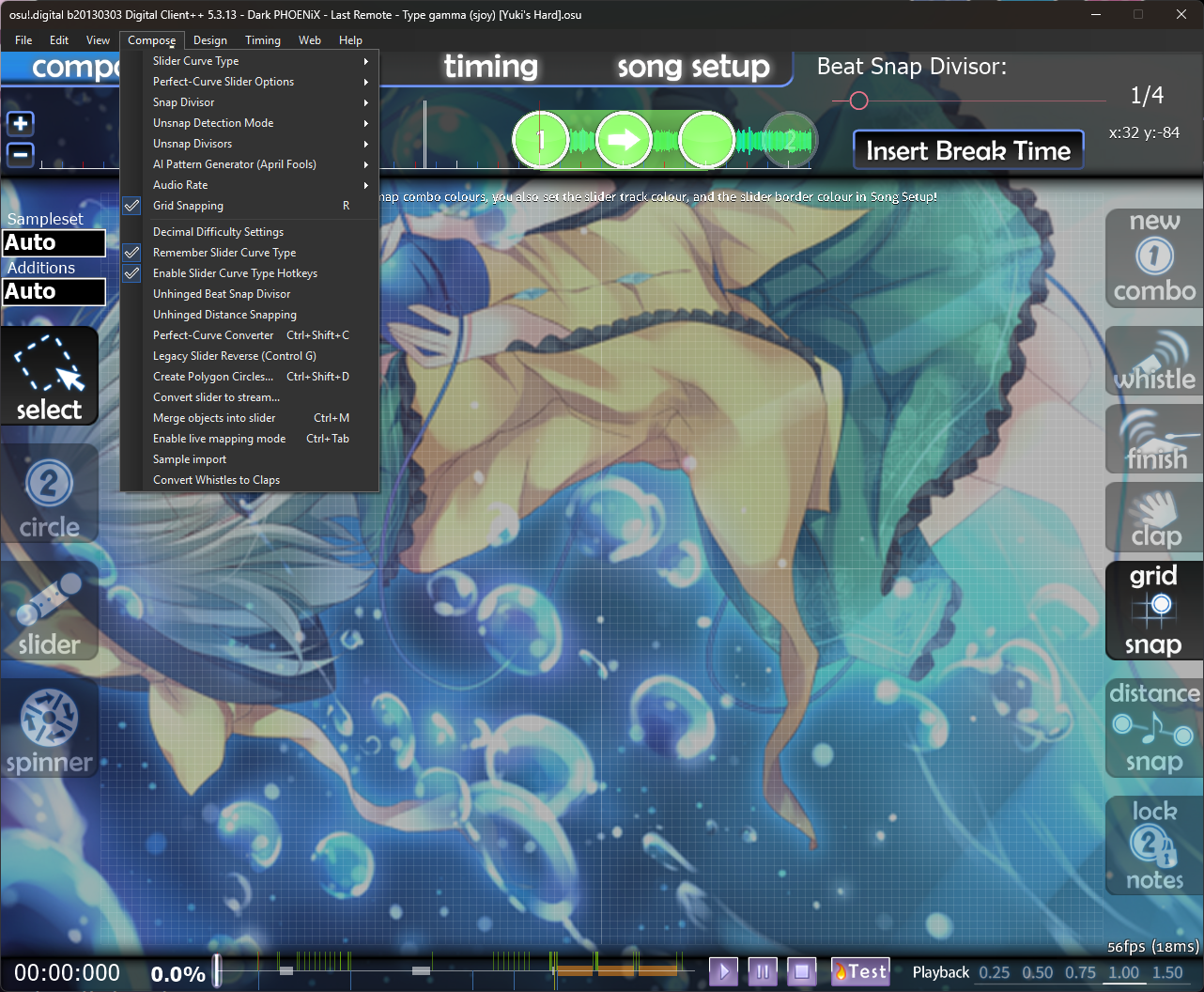This screenshot has height=992, width=1204.
Task: Set playback rate to 0.50
Action: pyautogui.click(x=1038, y=972)
